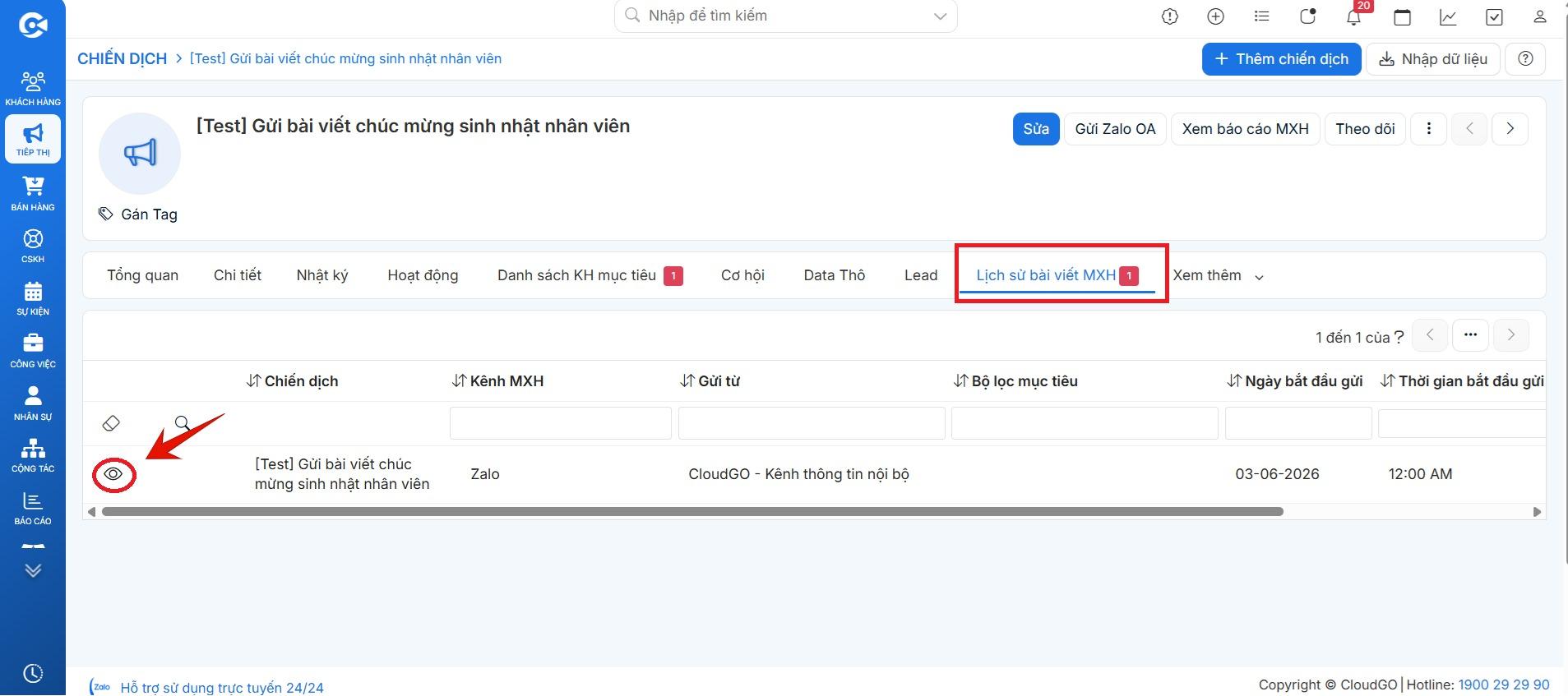Image resolution: width=1568 pixels, height=696 pixels.
Task: Open the Khách hàng sidebar module
Action: (33, 89)
